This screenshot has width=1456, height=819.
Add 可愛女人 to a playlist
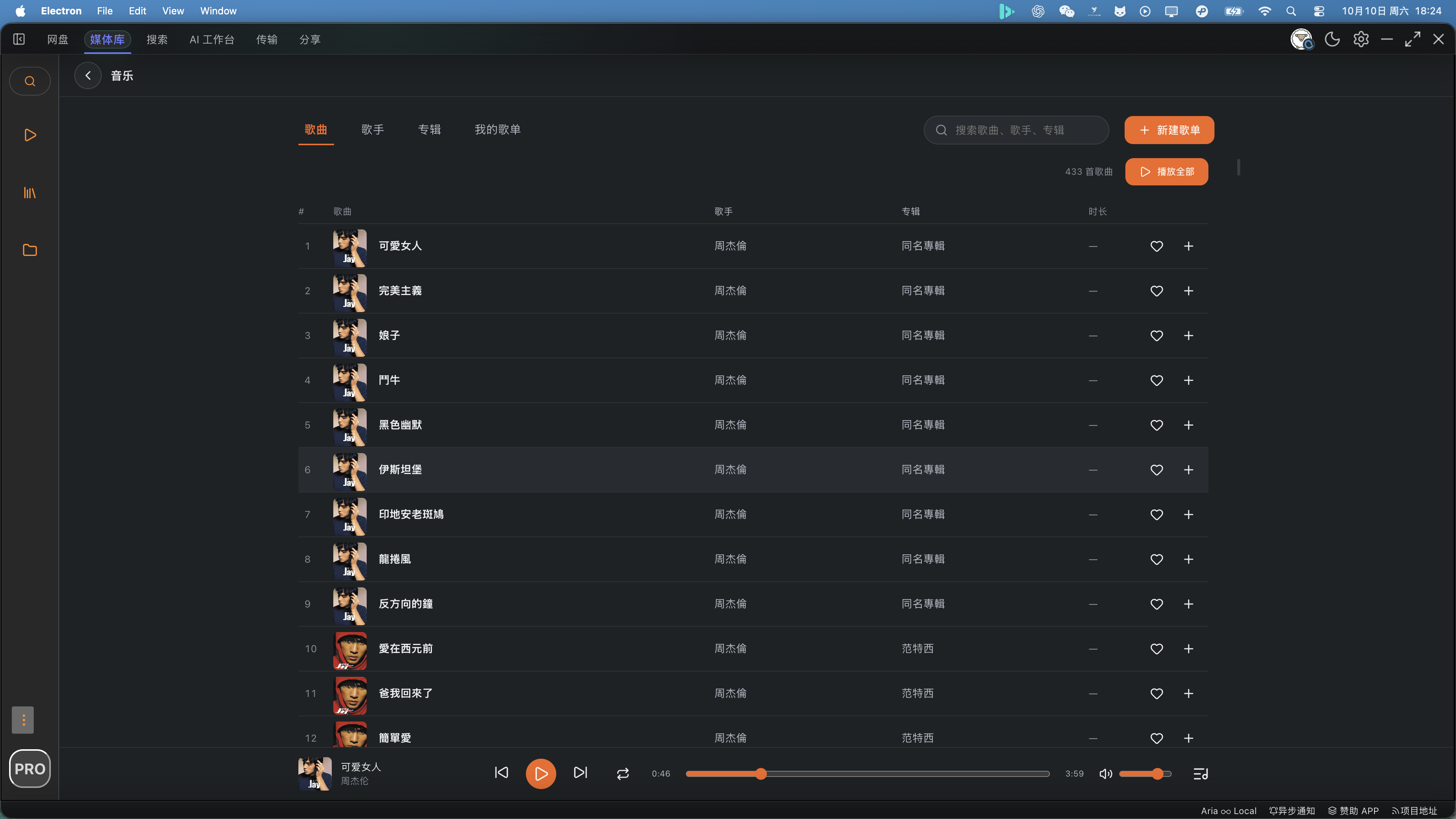[x=1189, y=246]
